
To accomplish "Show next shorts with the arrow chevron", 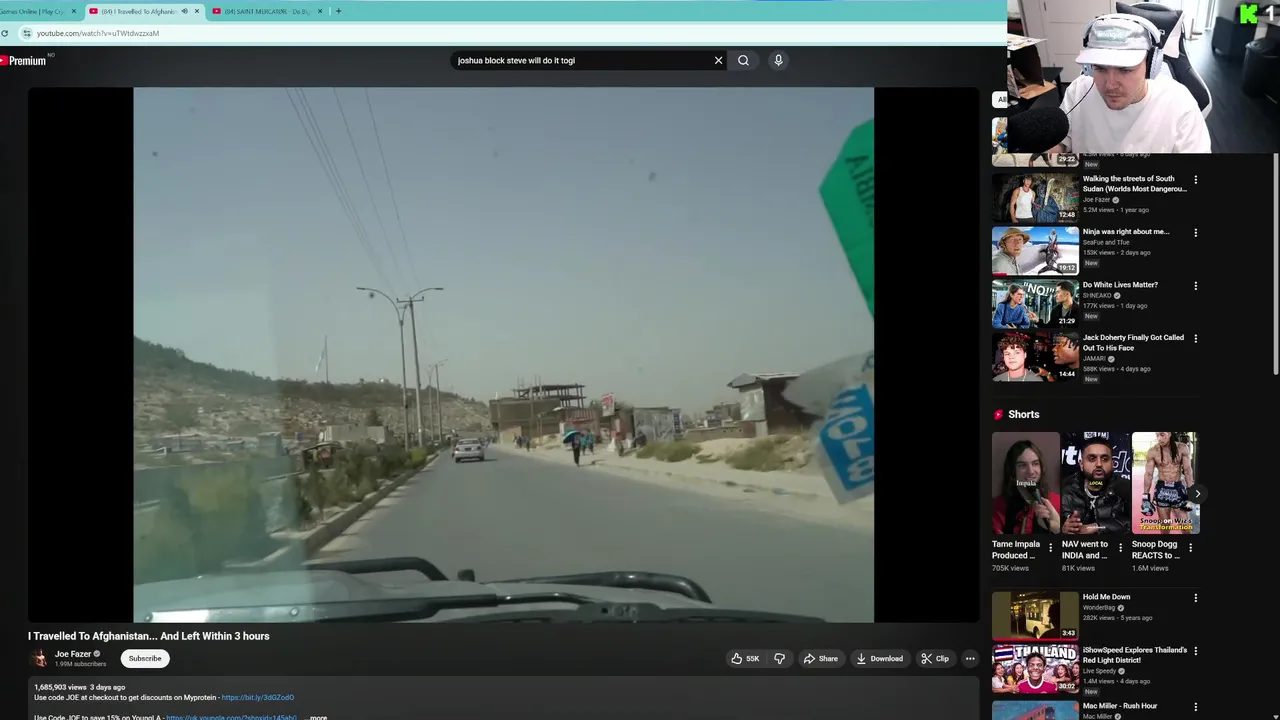I will pyautogui.click(x=1197, y=493).
